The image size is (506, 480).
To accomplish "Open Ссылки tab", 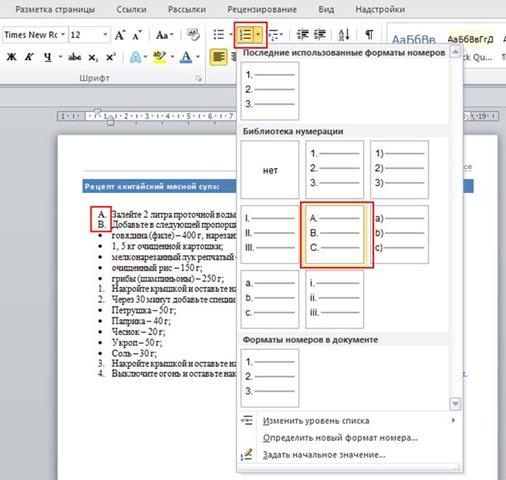I will click(131, 9).
